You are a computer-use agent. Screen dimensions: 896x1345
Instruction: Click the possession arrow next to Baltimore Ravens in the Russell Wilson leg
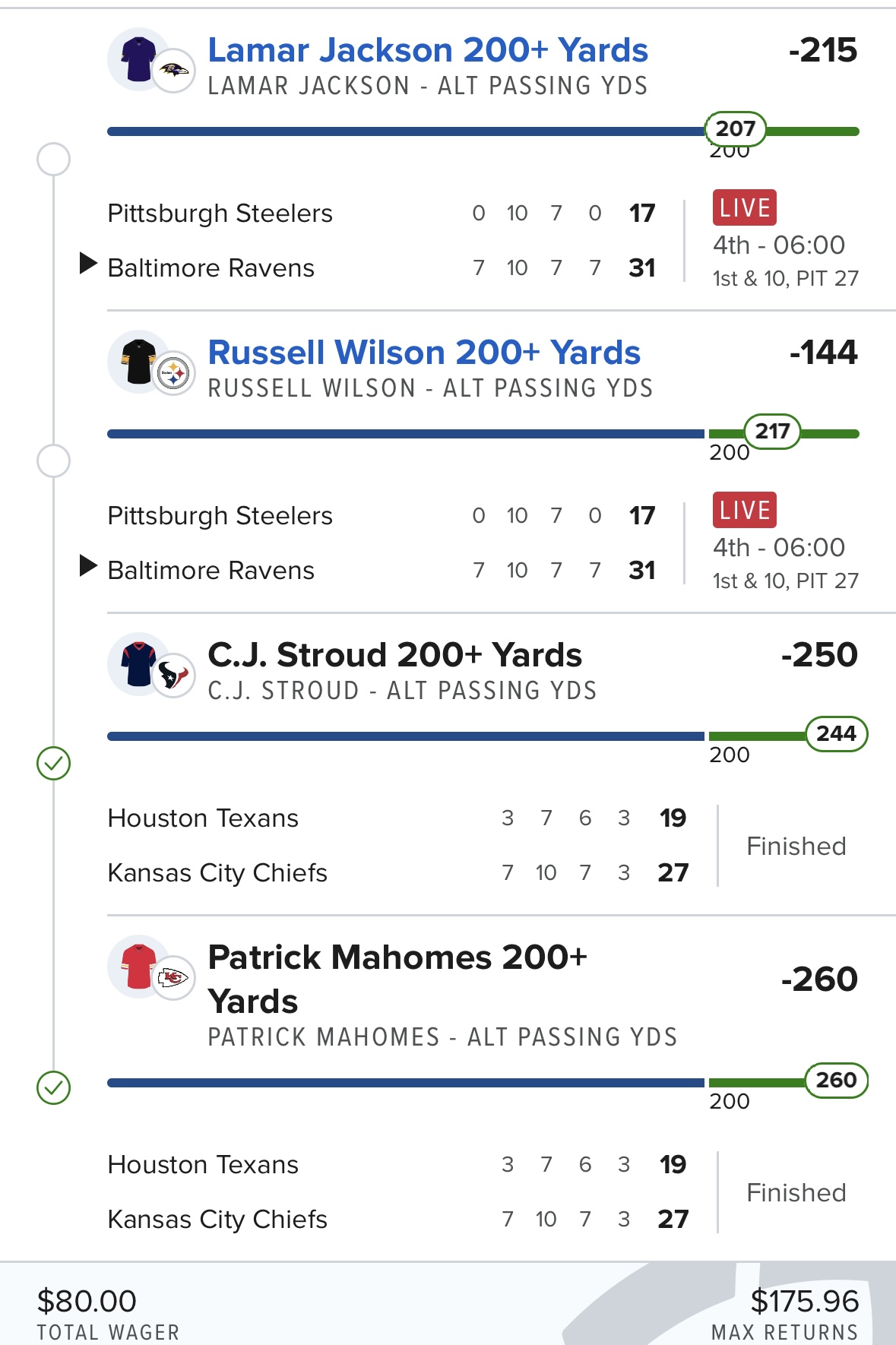[88, 566]
